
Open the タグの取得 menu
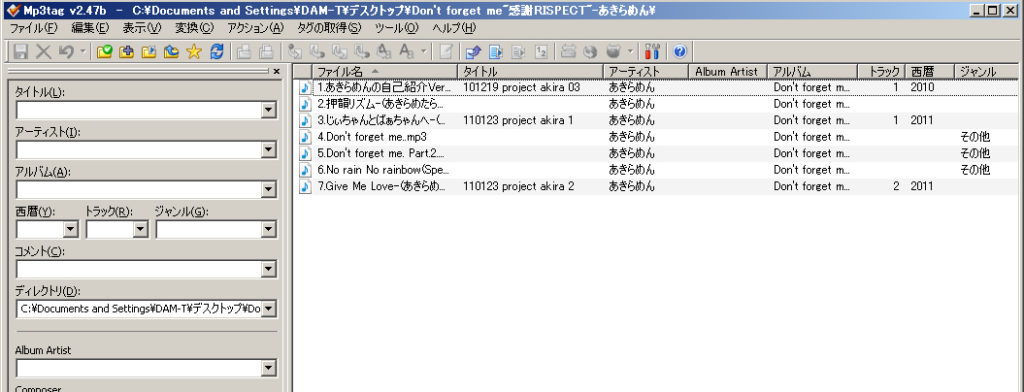coord(328,28)
